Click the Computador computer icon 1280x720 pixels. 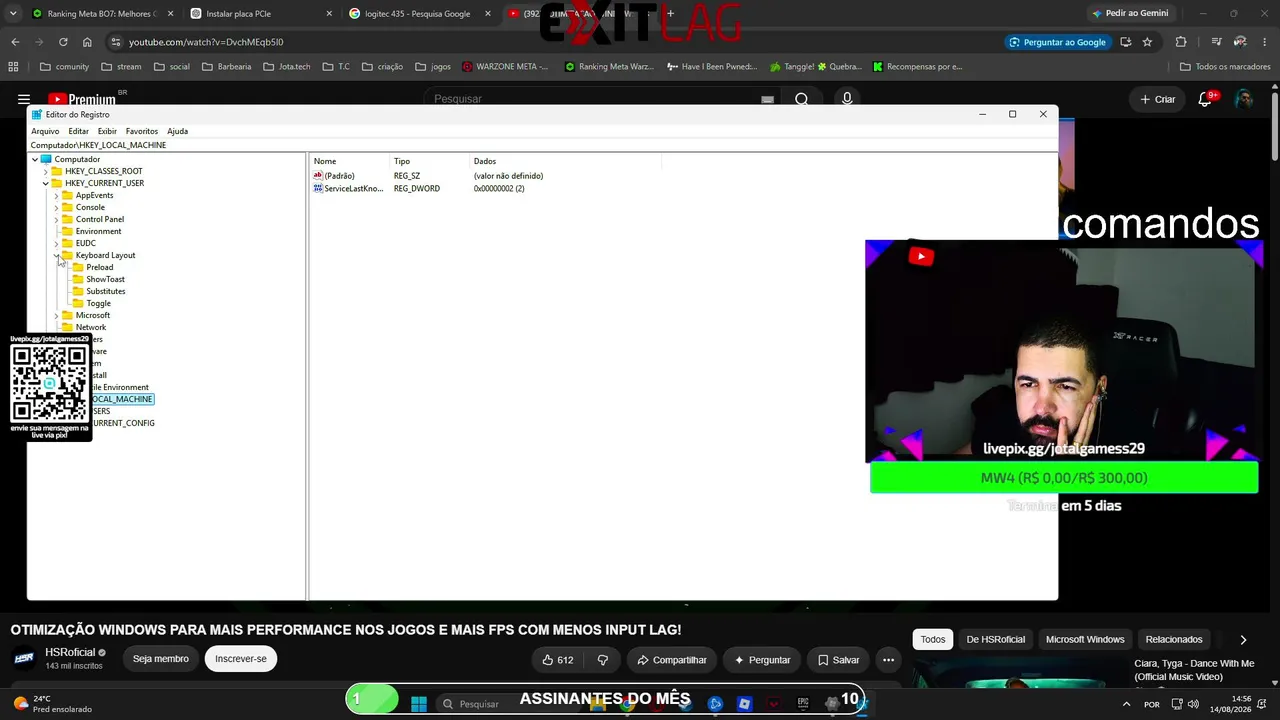point(46,159)
